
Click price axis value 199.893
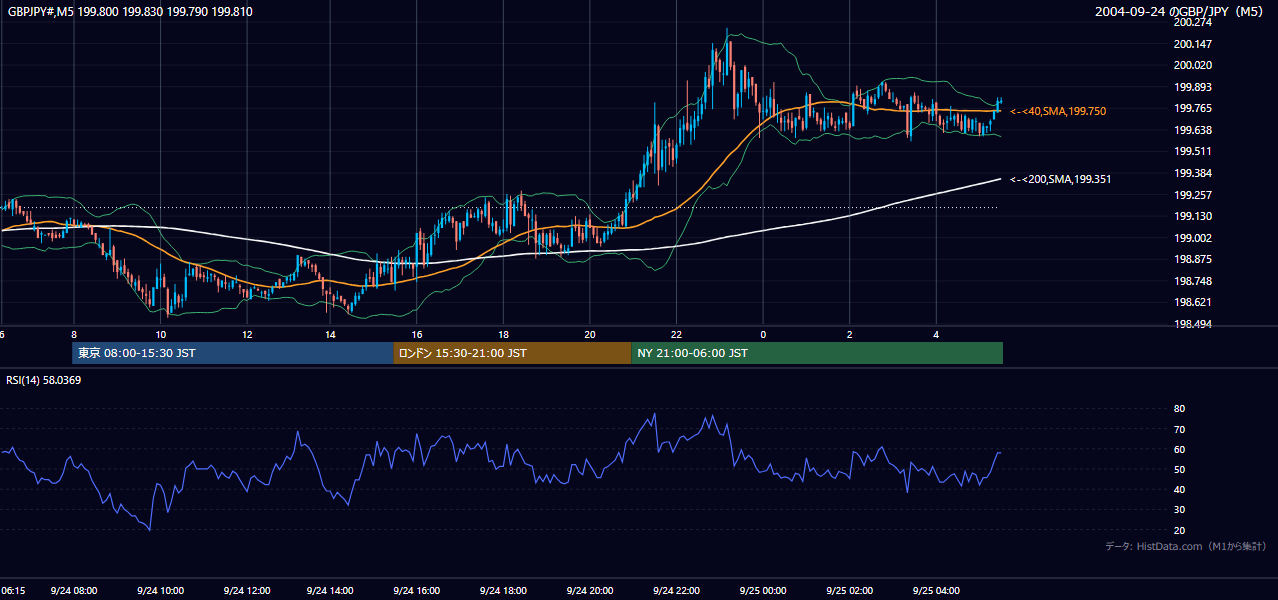tap(1193, 87)
